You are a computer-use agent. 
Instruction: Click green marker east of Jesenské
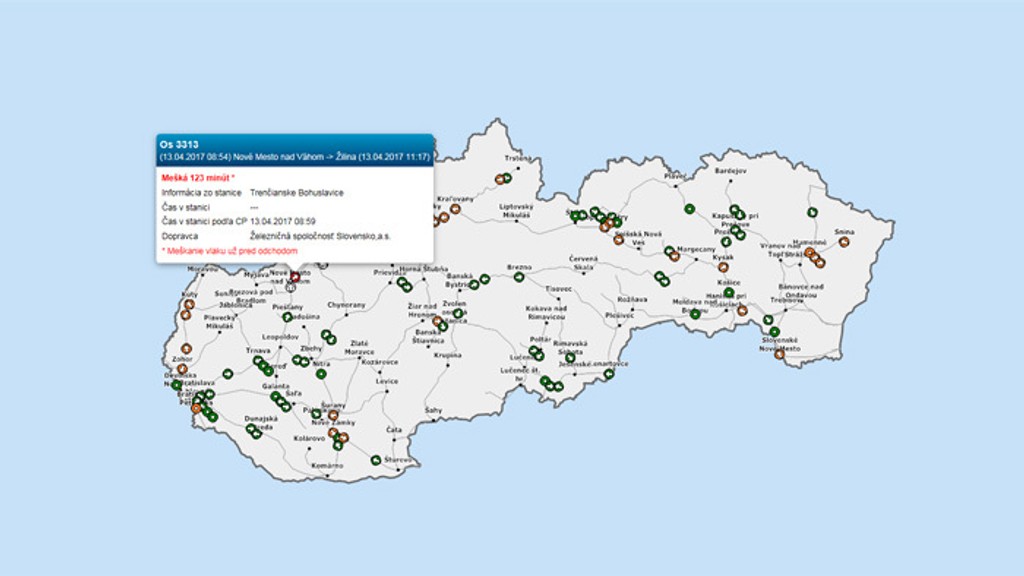tap(608, 374)
